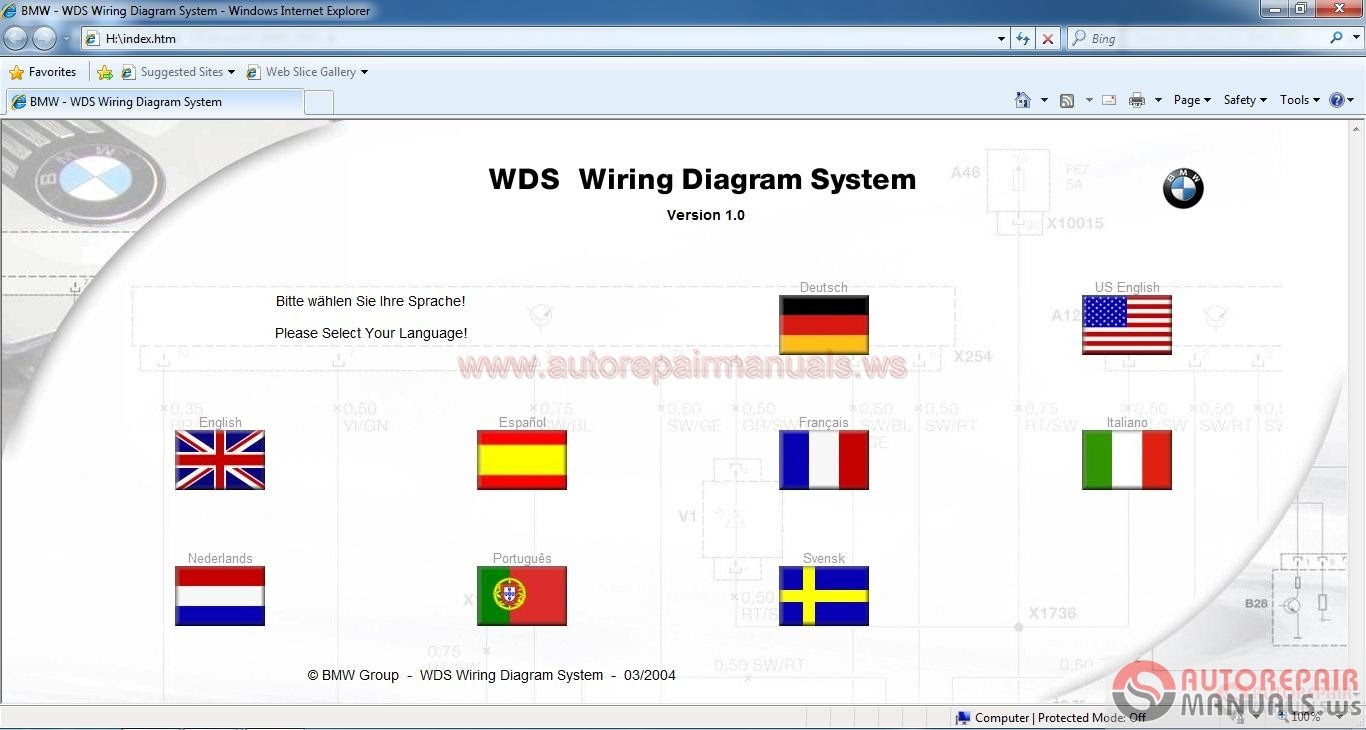Viewport: 1366px width, 730px height.
Task: Go back with the browser Back arrow
Action: 16,38
